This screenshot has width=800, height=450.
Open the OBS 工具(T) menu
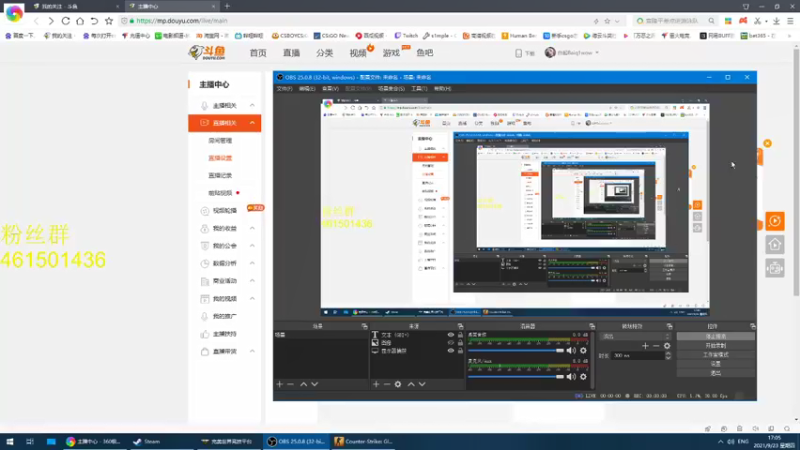[x=419, y=88]
